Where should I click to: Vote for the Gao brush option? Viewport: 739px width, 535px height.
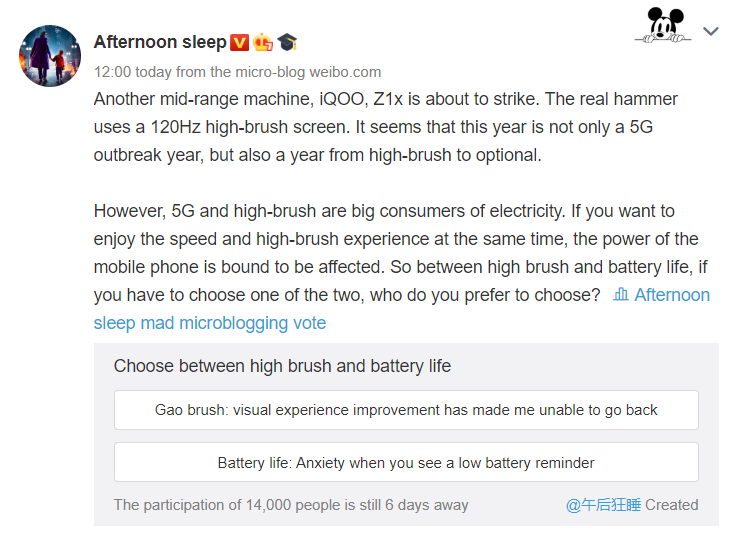coord(406,410)
